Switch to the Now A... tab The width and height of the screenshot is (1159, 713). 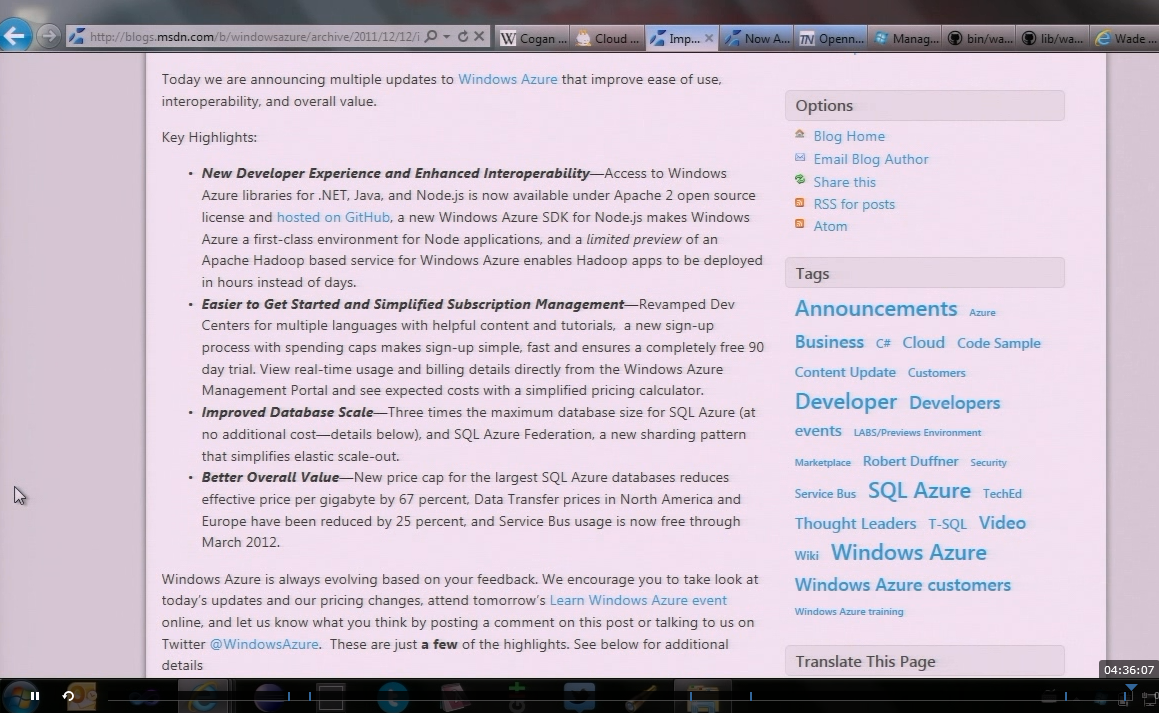coord(757,38)
